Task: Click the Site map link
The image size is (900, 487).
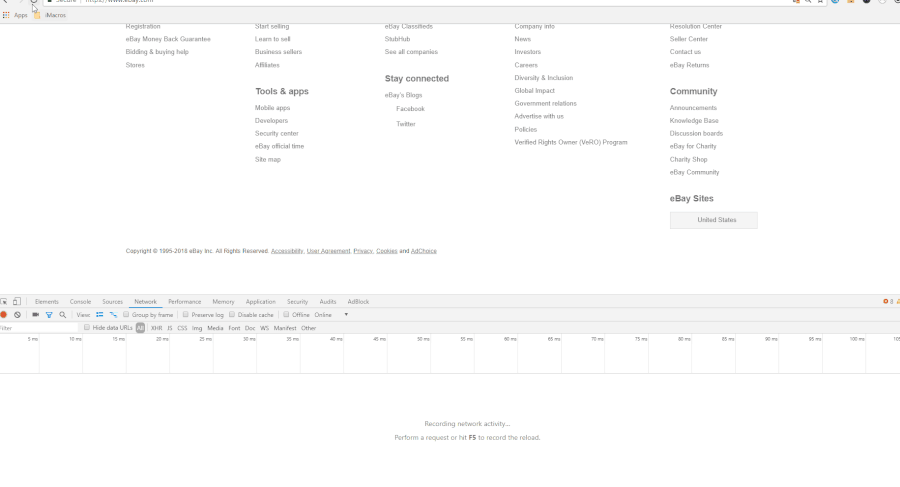Action: click(268, 159)
